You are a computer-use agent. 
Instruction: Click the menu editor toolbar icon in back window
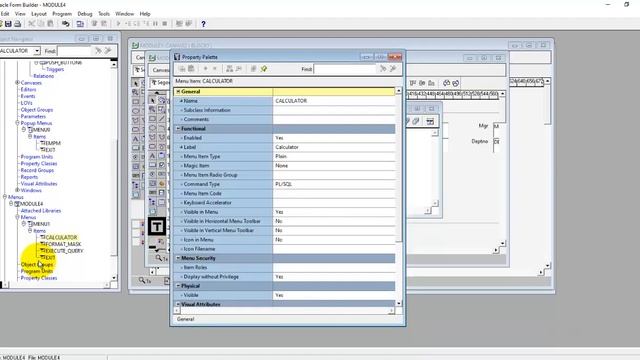point(430,121)
